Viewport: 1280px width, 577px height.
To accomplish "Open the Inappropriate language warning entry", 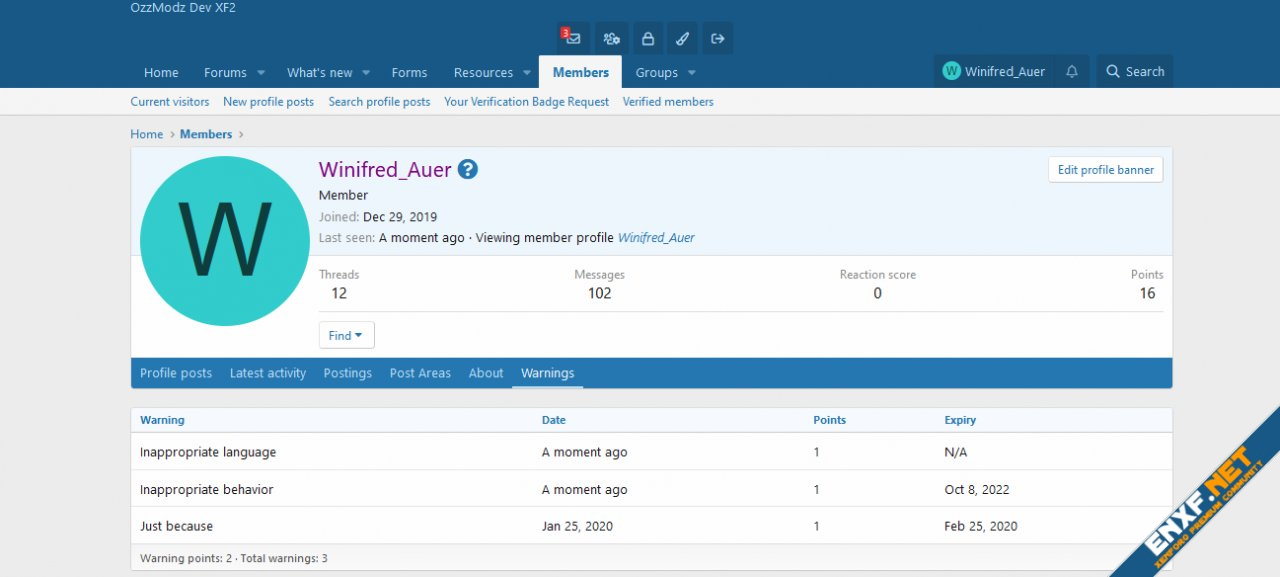I will [208, 452].
